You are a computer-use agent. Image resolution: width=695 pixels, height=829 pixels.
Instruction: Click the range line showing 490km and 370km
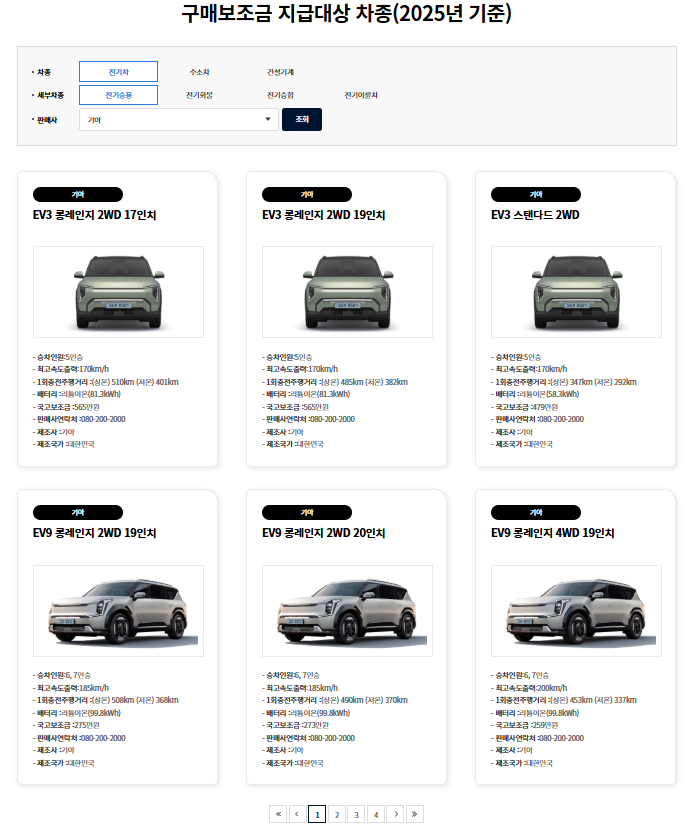click(x=335, y=700)
